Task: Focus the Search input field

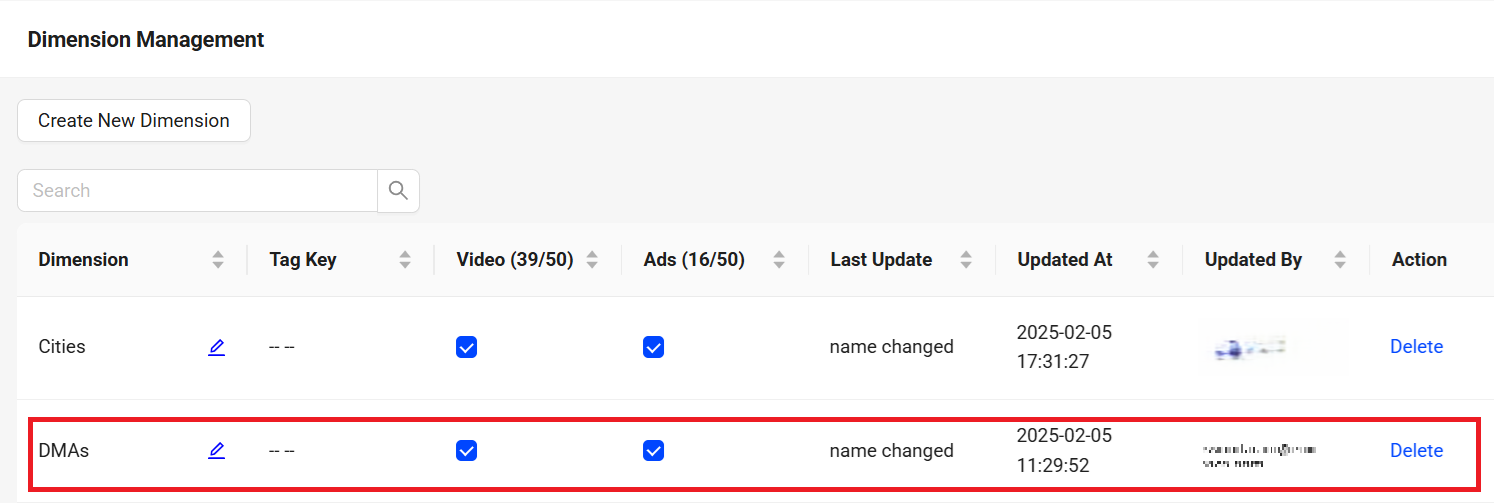Action: pyautogui.click(x=197, y=190)
